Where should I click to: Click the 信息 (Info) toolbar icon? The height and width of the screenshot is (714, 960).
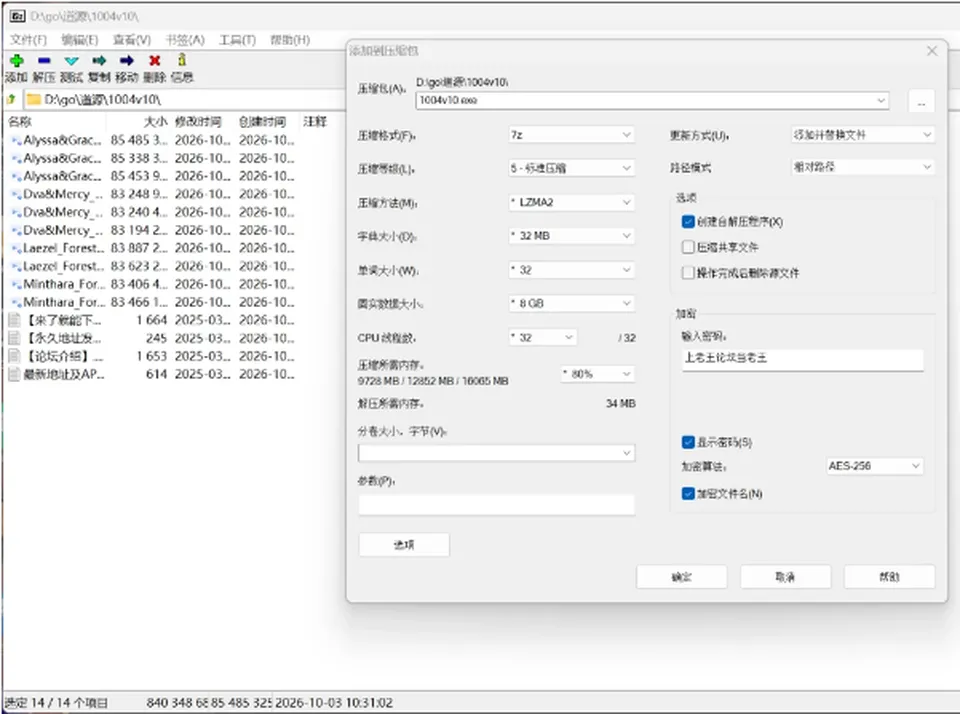coord(182,60)
